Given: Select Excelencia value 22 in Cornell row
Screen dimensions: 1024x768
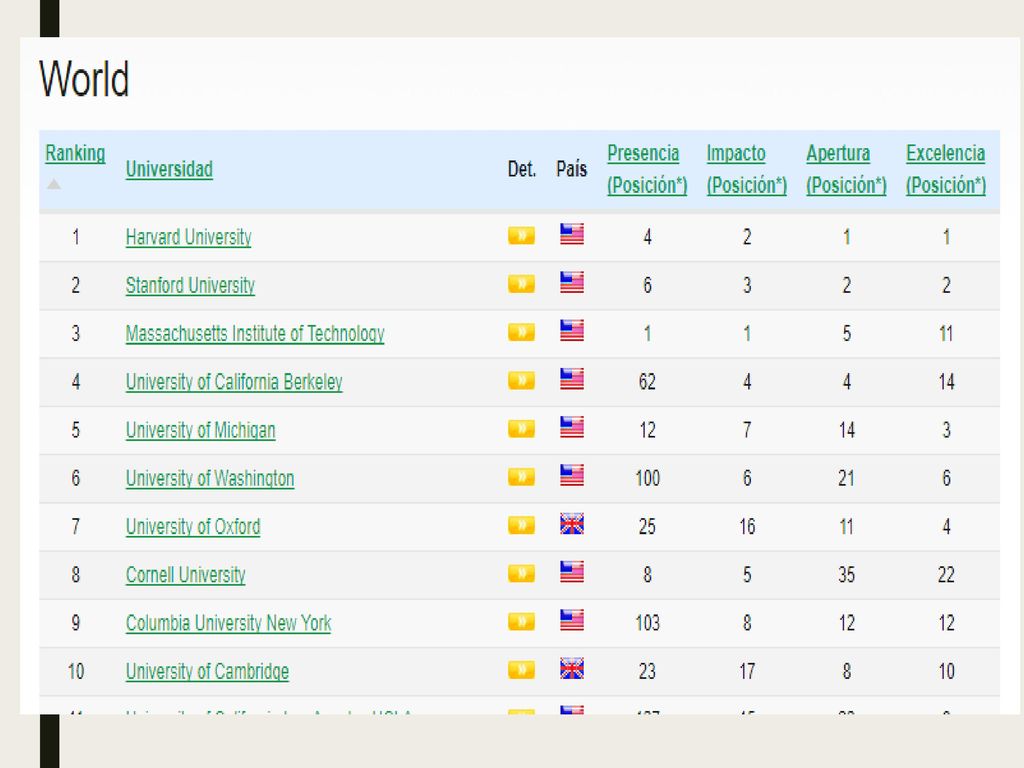Looking at the screenshot, I should 946,575.
